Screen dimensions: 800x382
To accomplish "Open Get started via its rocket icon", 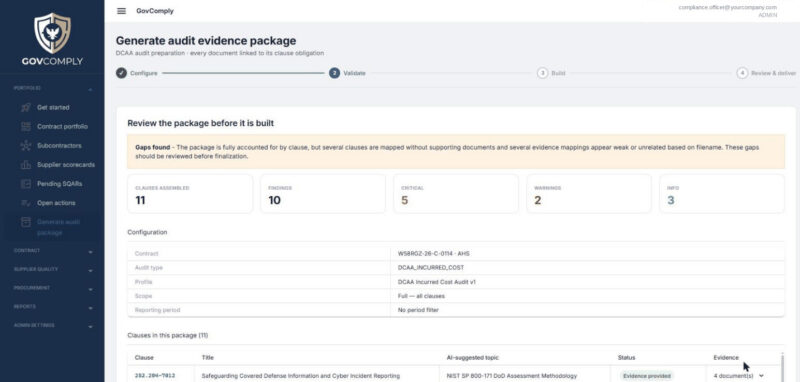I will (x=26, y=108).
